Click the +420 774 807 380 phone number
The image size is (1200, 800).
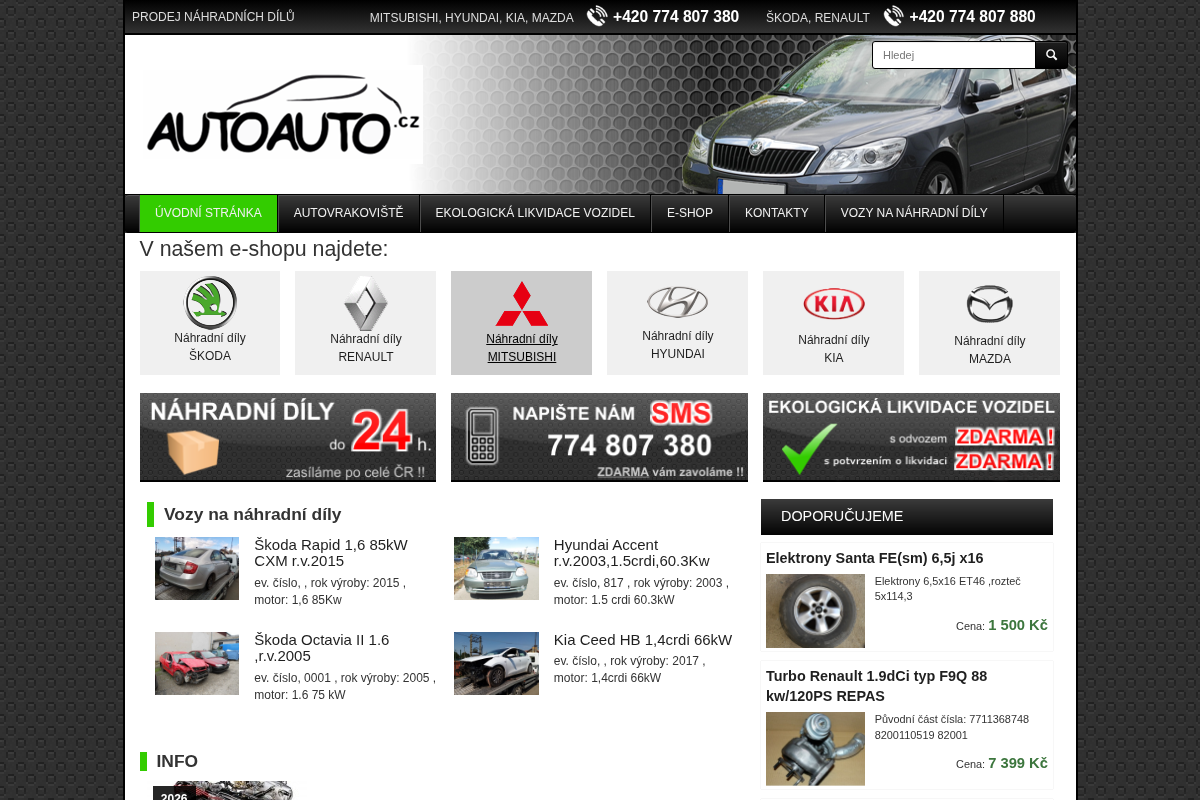tap(676, 16)
